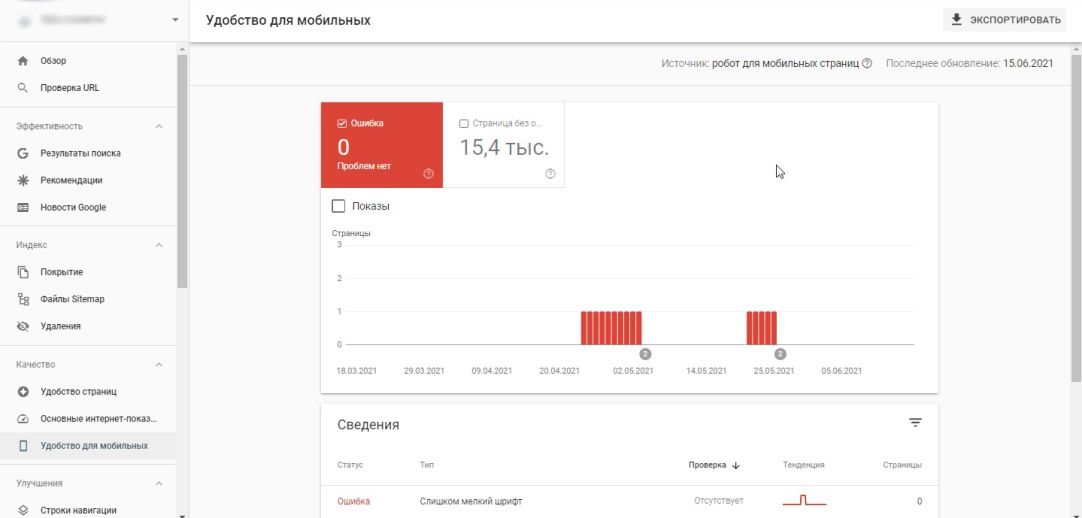Click the Проверка URL magnifier icon
This screenshot has width=1082, height=518.
pos(23,88)
